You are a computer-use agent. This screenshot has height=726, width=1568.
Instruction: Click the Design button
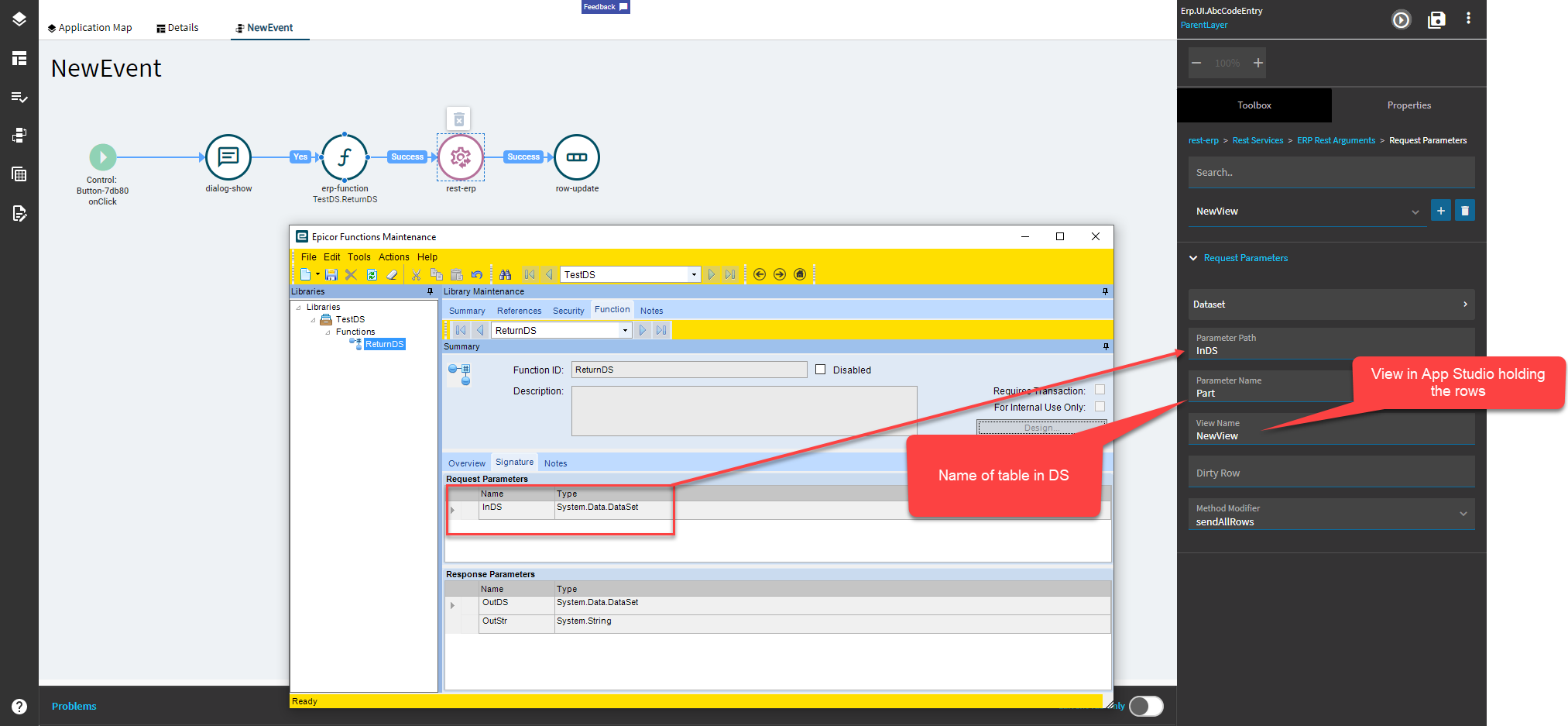[x=1041, y=428]
